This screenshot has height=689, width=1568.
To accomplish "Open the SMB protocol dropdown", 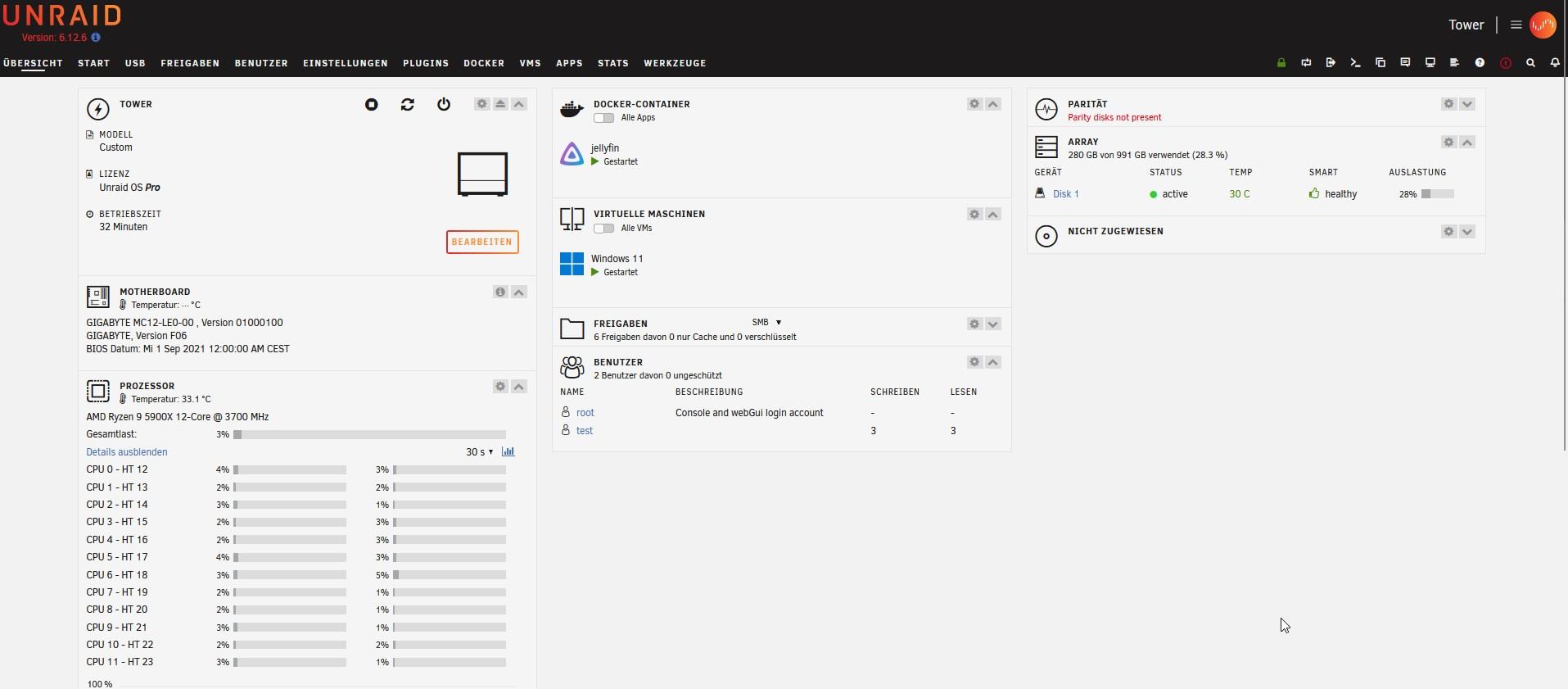I will pos(766,322).
